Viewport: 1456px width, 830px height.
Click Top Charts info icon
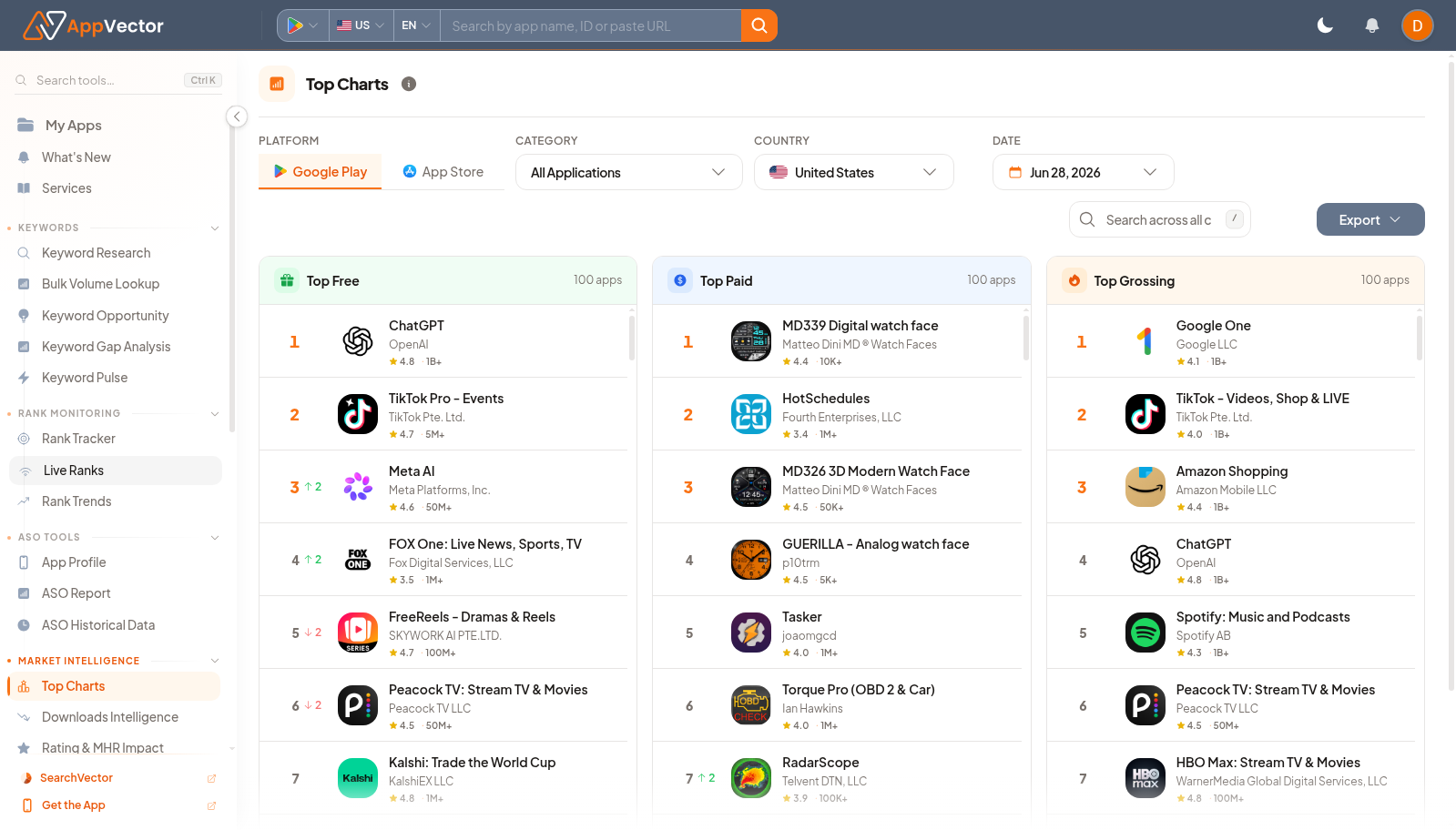tap(409, 84)
